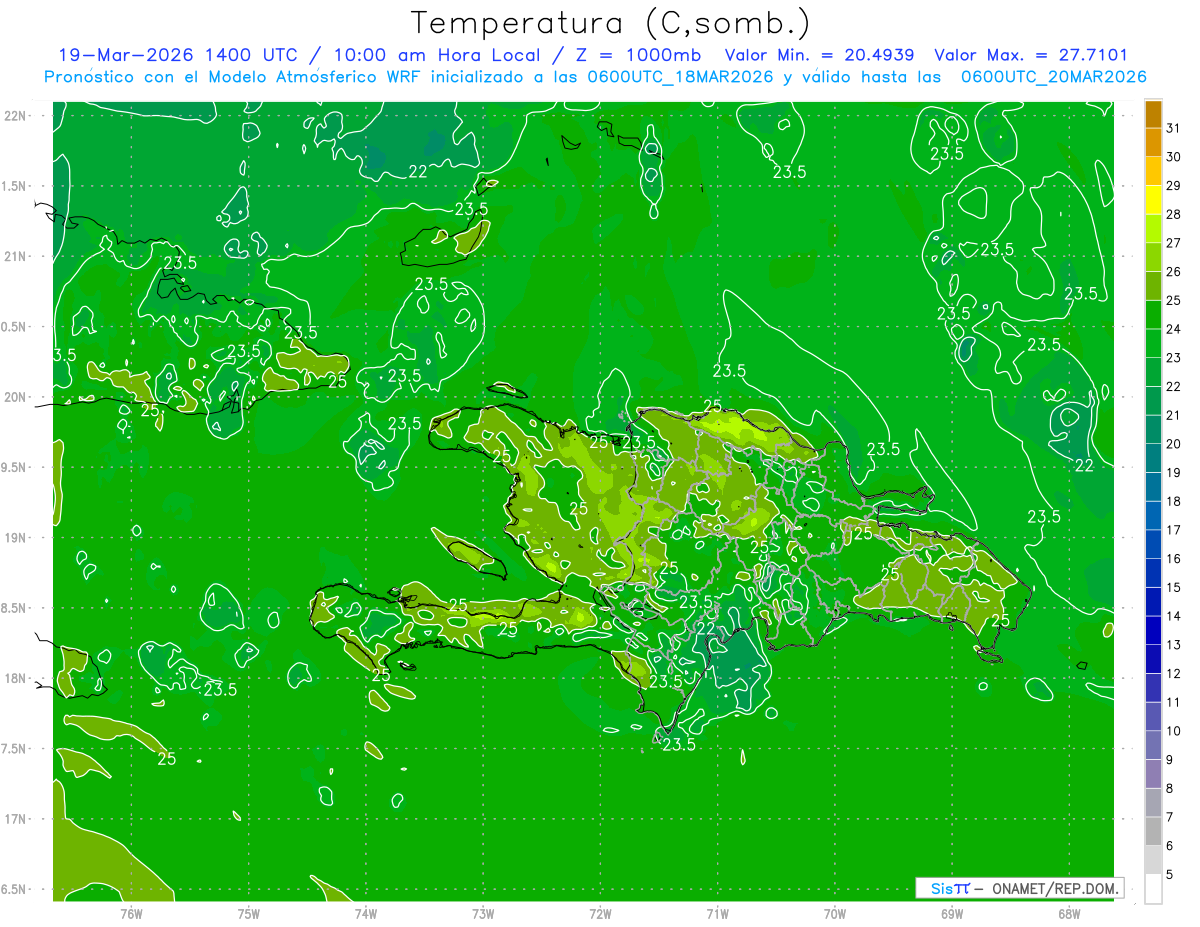Click the 76W longitude axis label
Screen dimensions: 1200x927
(131, 913)
